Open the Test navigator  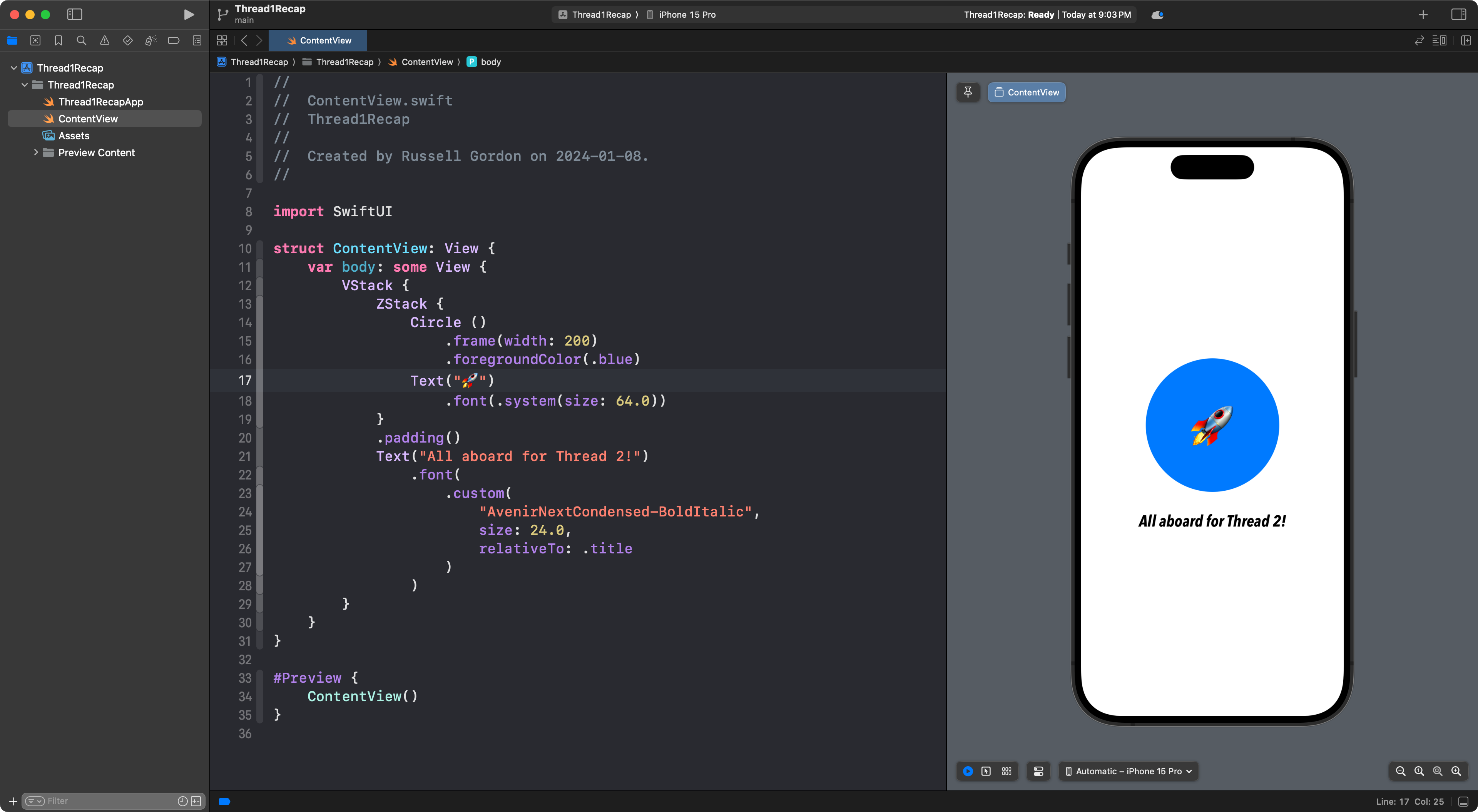(x=127, y=40)
